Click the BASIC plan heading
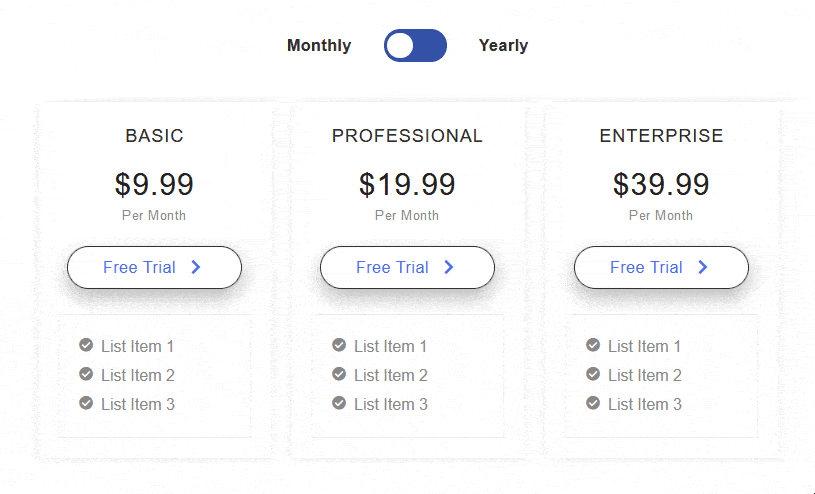The height and width of the screenshot is (494, 815). [154, 136]
